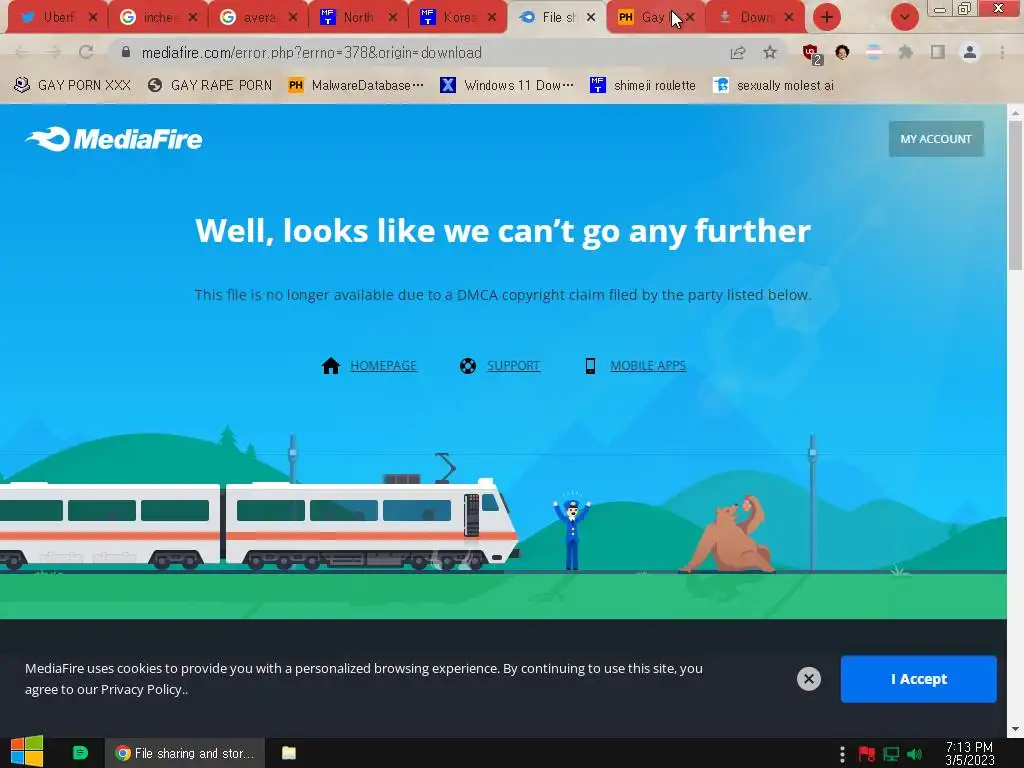The image size is (1024, 768).
Task: Toggle the browser side panel icon
Action: pos(938,52)
